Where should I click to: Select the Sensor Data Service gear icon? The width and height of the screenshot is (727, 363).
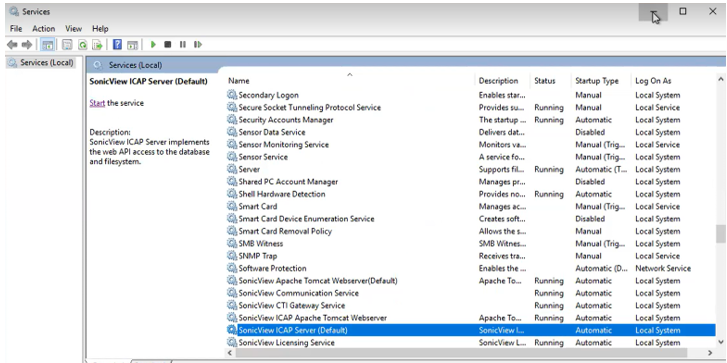[x=231, y=132]
